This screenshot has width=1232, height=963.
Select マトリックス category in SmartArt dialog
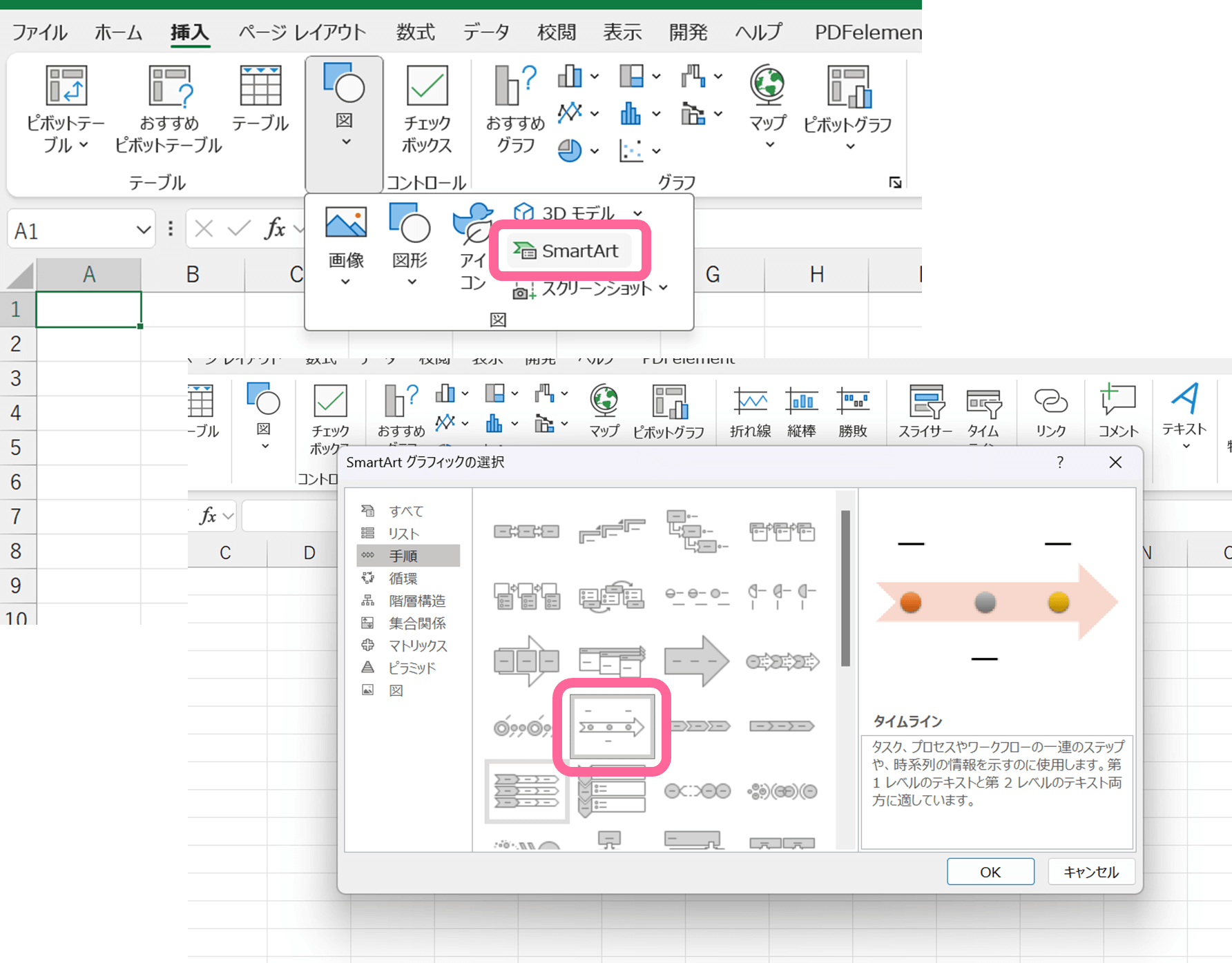[x=407, y=645]
